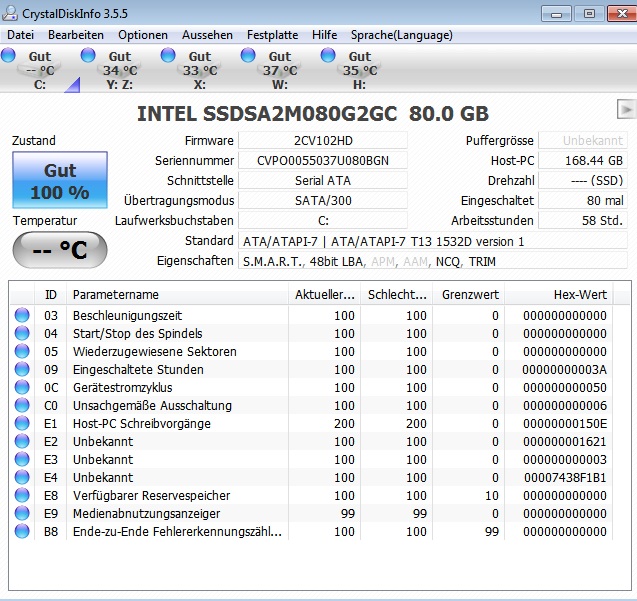Click the serial number CVPO0055037U080BGN
Screen dimensions: 637x601
[323, 161]
